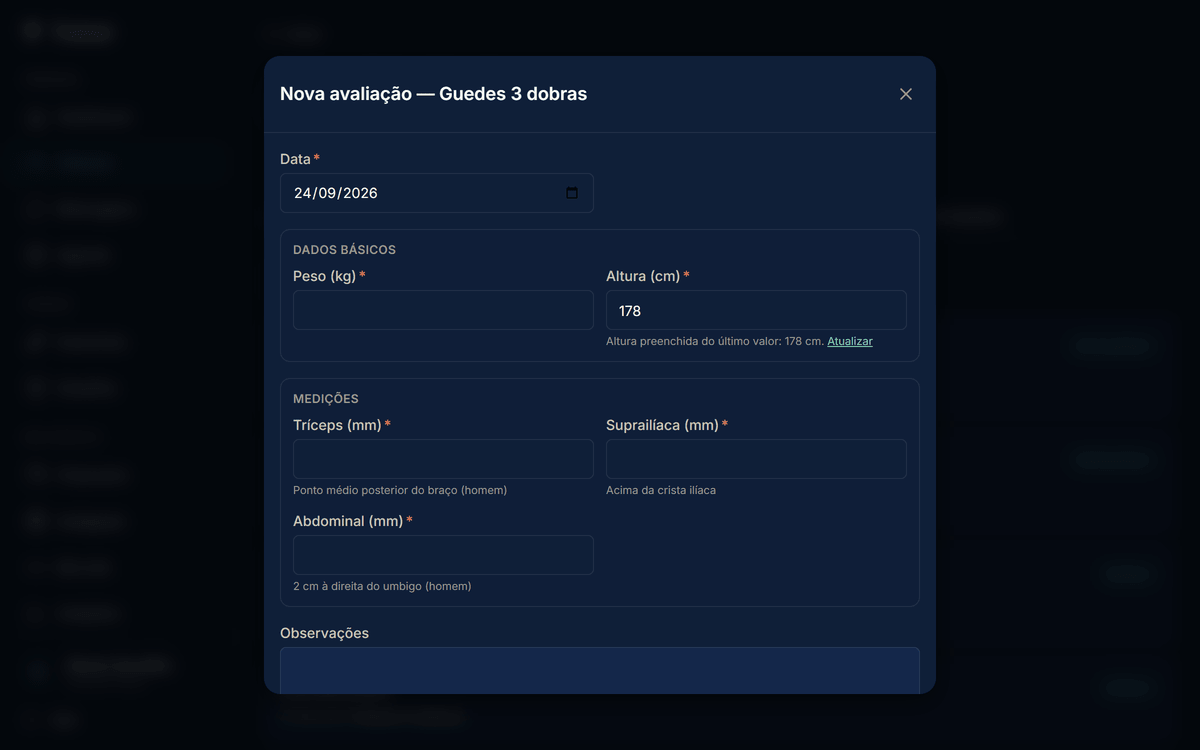
Task: Focus the Suprailíaca (mm) input field
Action: point(756,459)
